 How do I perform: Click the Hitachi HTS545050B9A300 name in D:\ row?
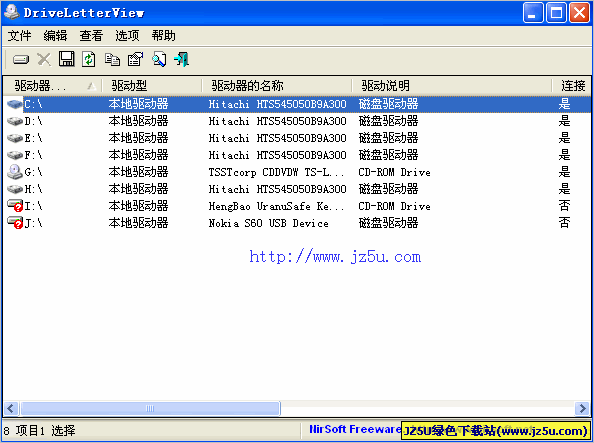(277, 121)
